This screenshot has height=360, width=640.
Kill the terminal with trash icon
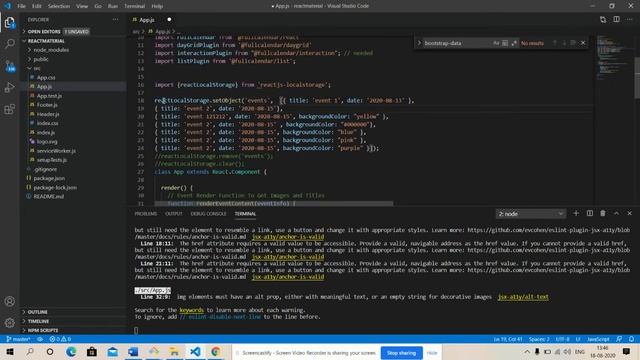pos(603,213)
